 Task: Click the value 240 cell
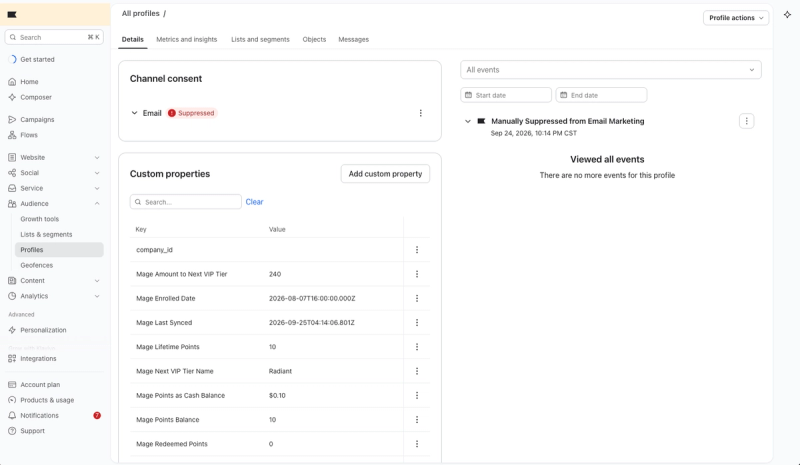pos(275,274)
